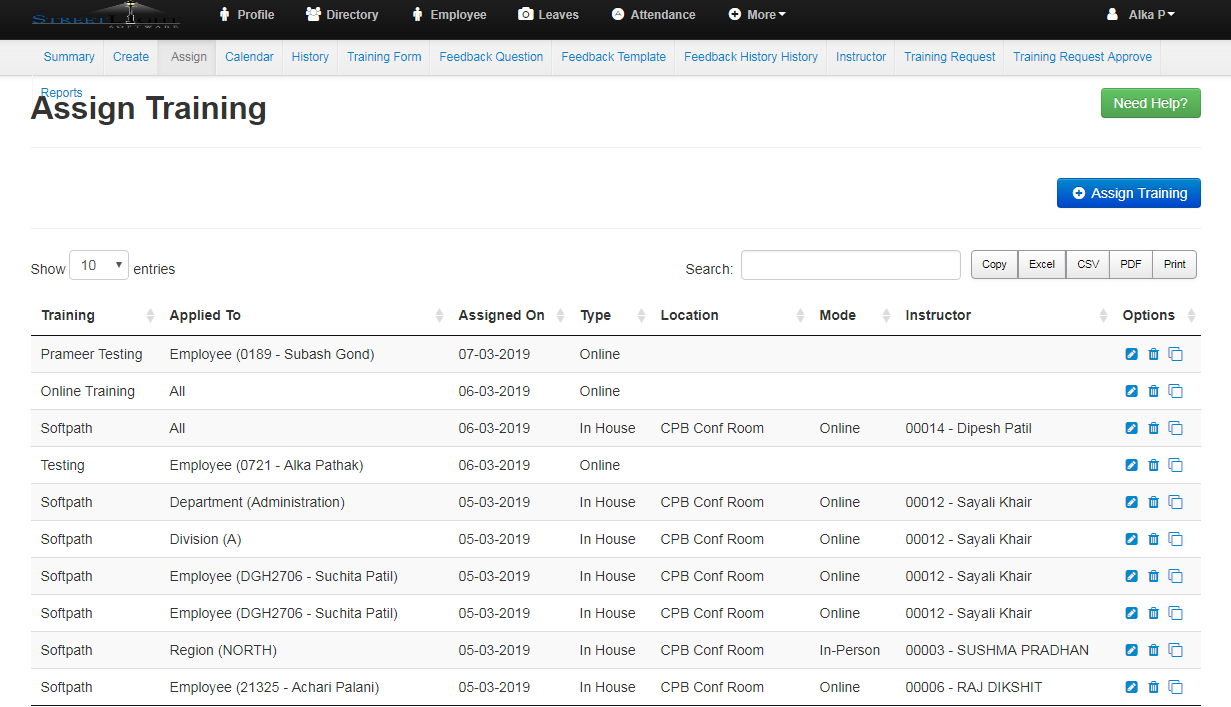
Task: Open the Leaves menu item
Action: coord(548,15)
